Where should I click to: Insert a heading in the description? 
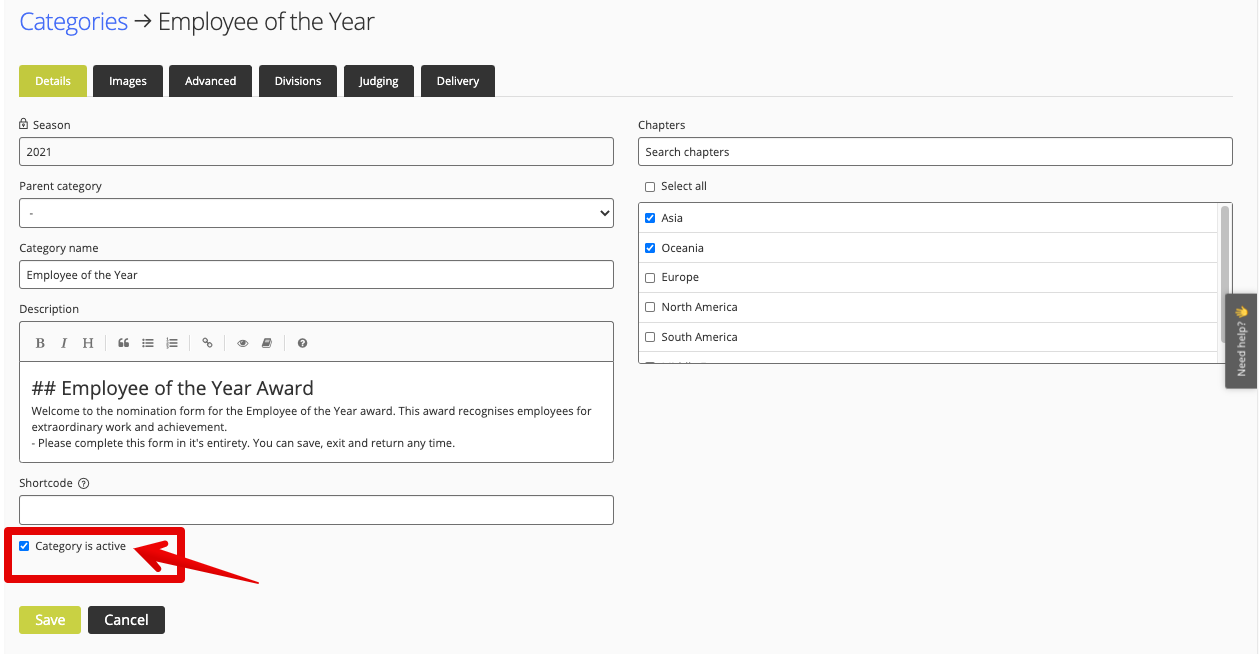pos(88,343)
